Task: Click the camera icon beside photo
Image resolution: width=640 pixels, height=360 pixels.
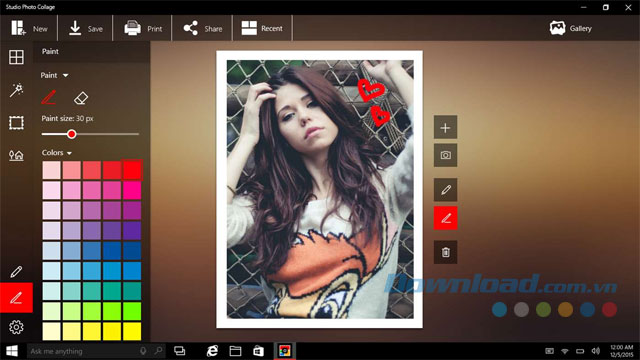Action: click(x=445, y=155)
